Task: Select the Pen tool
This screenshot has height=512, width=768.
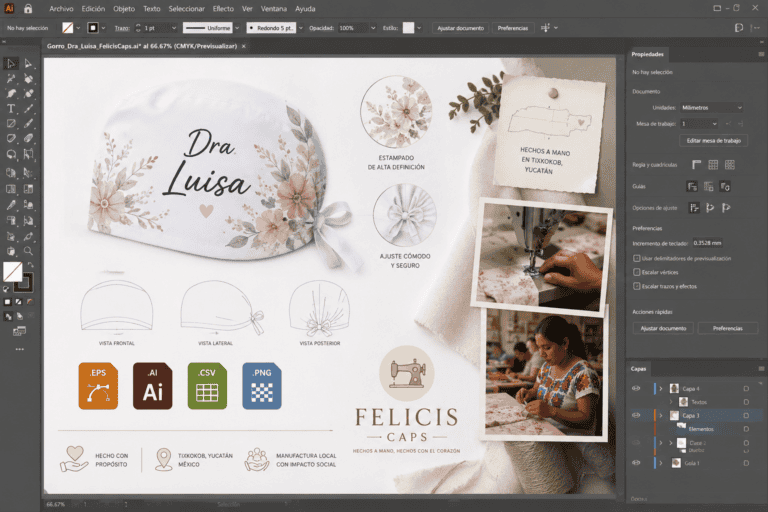Action: [11, 94]
